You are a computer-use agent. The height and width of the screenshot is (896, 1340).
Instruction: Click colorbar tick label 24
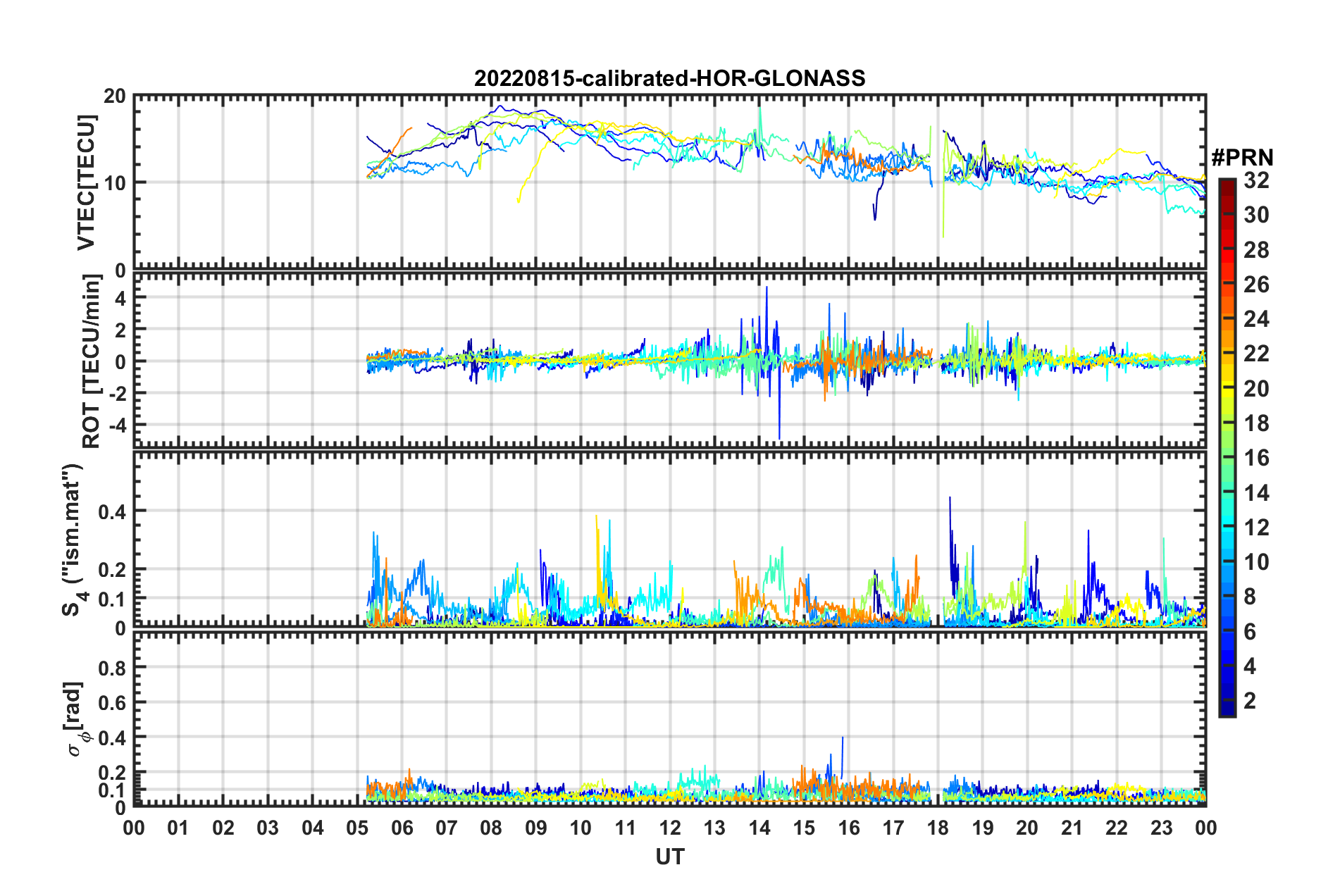1256,319
